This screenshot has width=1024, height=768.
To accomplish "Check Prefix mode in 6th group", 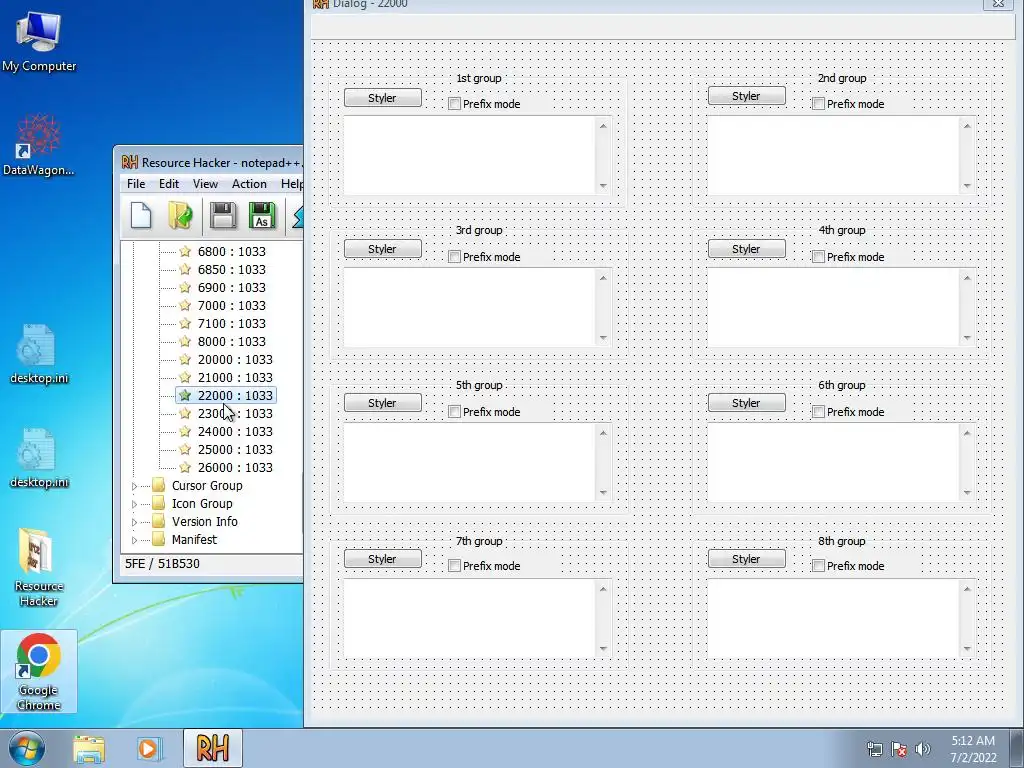I will [x=818, y=411].
